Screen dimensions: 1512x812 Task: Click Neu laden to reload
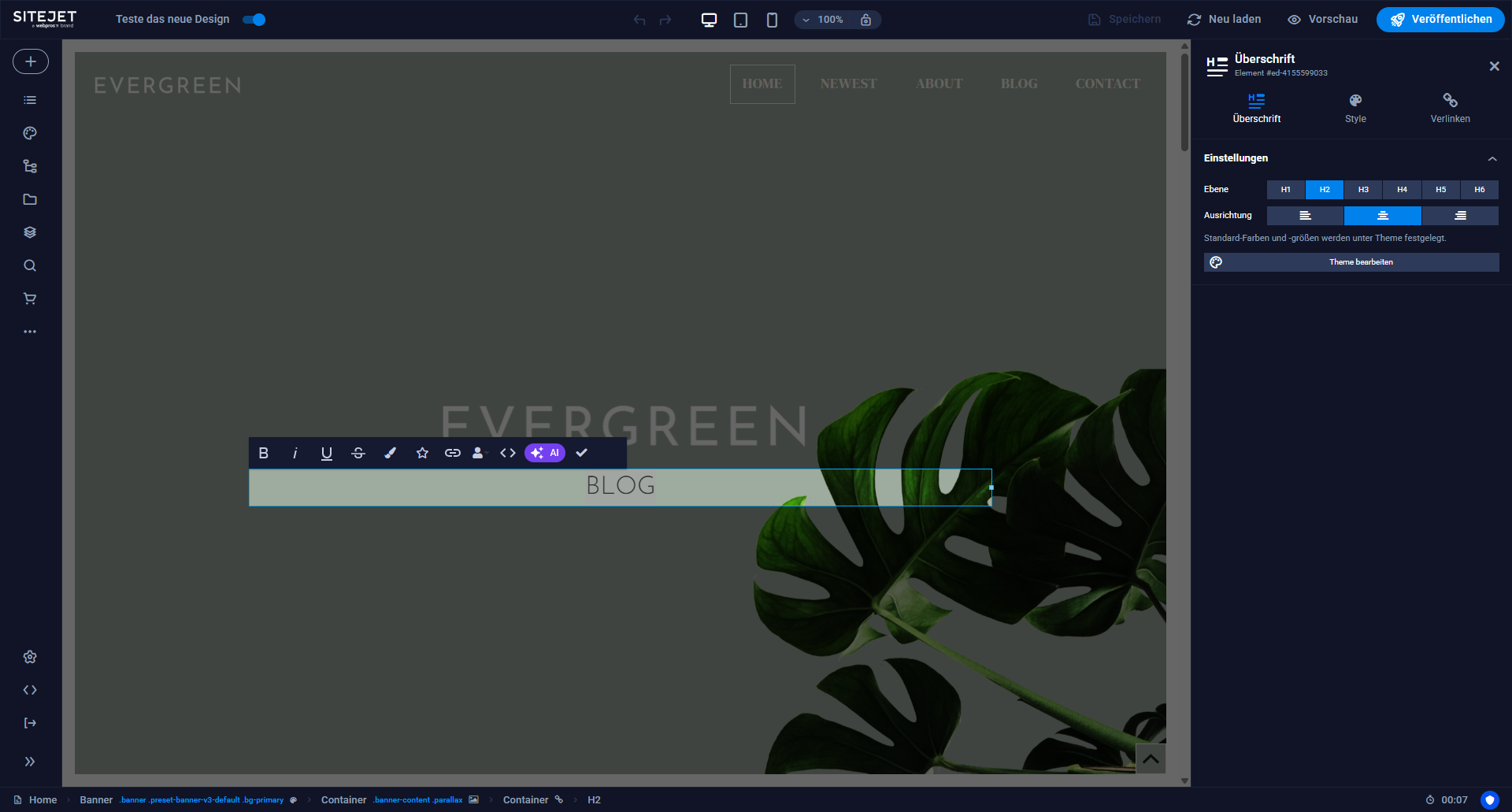[x=1225, y=20]
